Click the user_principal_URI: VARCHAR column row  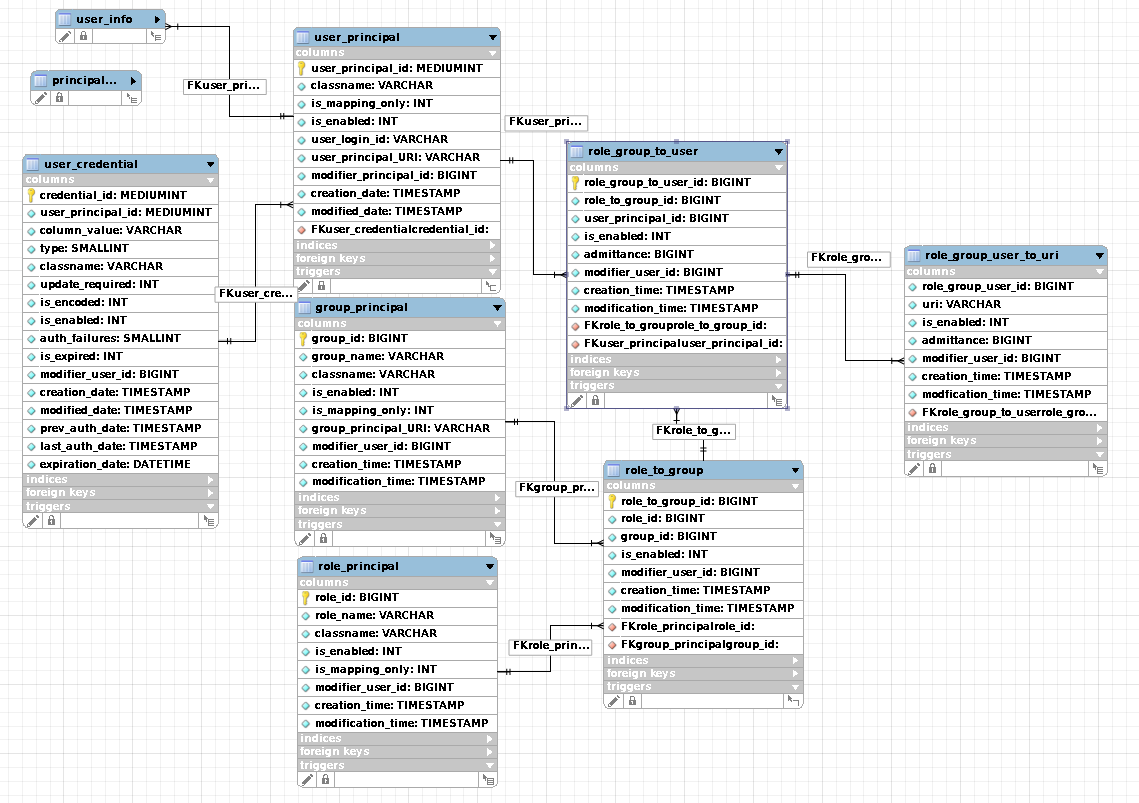395,157
